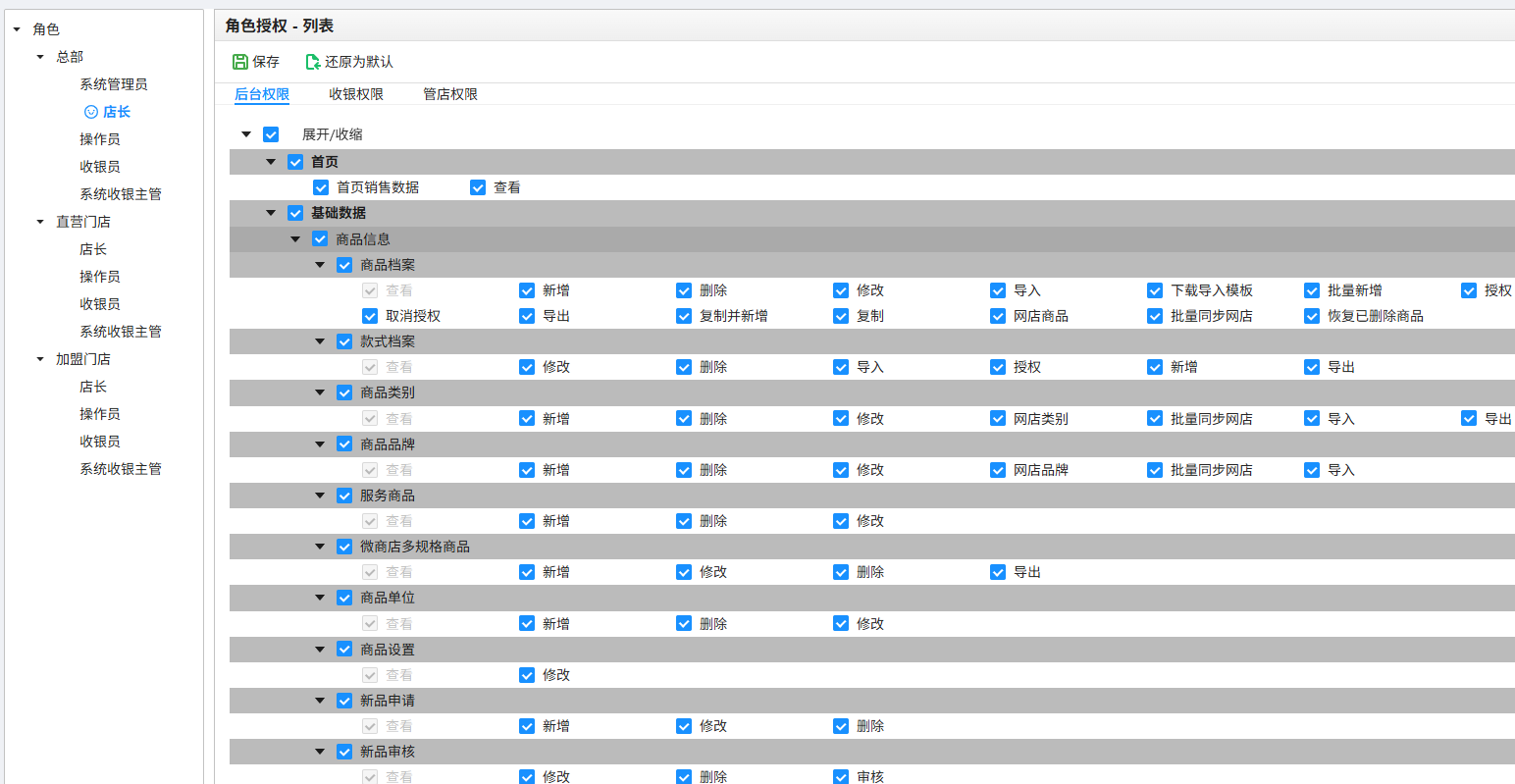This screenshot has height=784, width=1515.
Task: Select 系统管理员 under 总部
Action: pos(114,84)
